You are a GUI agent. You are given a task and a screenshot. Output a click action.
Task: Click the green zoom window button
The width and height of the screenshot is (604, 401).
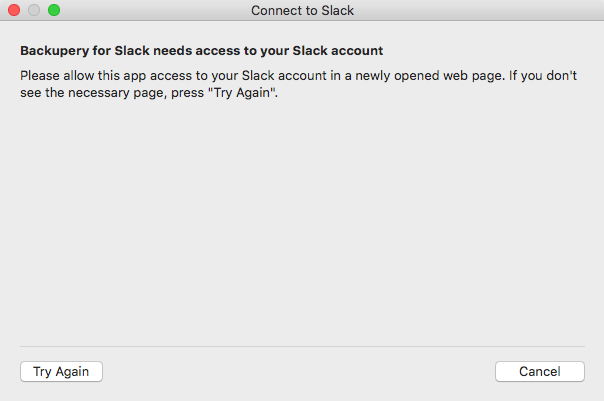[54, 11]
